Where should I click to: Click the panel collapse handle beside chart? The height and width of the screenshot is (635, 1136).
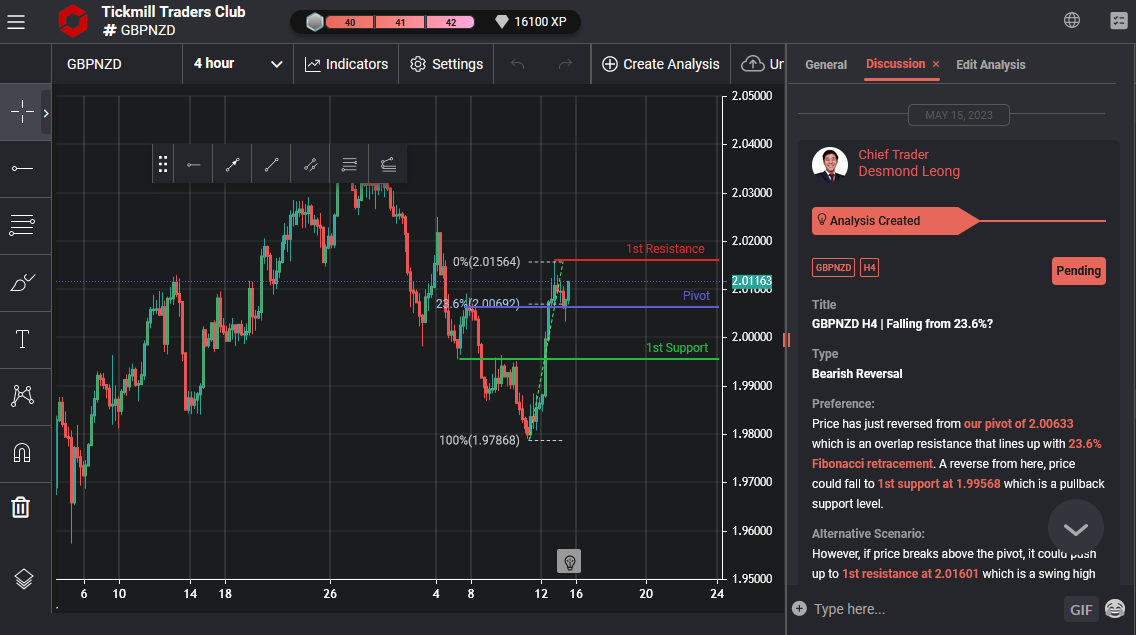click(x=786, y=339)
